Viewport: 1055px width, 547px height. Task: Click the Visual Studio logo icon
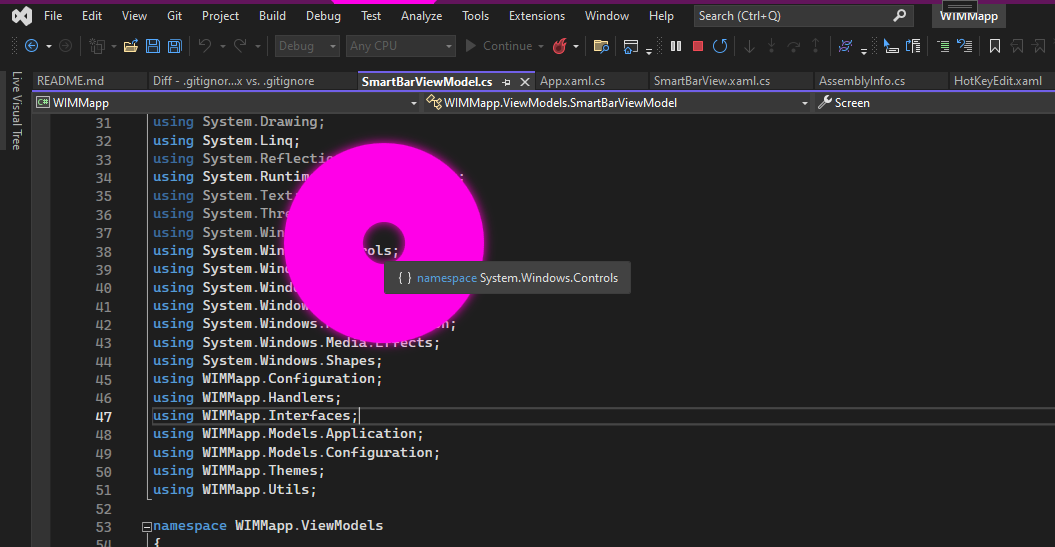(x=22, y=15)
